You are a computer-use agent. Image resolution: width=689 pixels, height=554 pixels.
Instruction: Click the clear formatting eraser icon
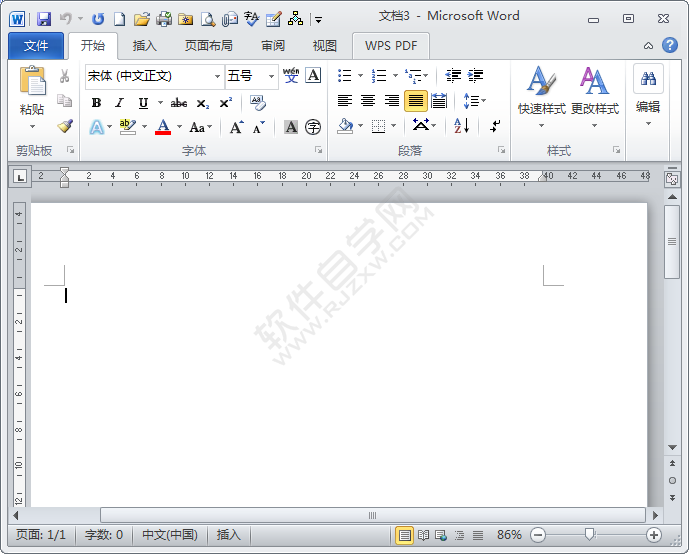[258, 103]
